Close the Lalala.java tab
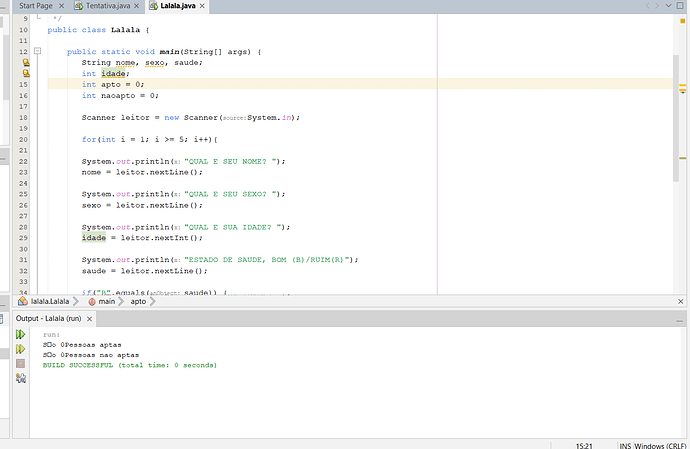 pyautogui.click(x=202, y=6)
